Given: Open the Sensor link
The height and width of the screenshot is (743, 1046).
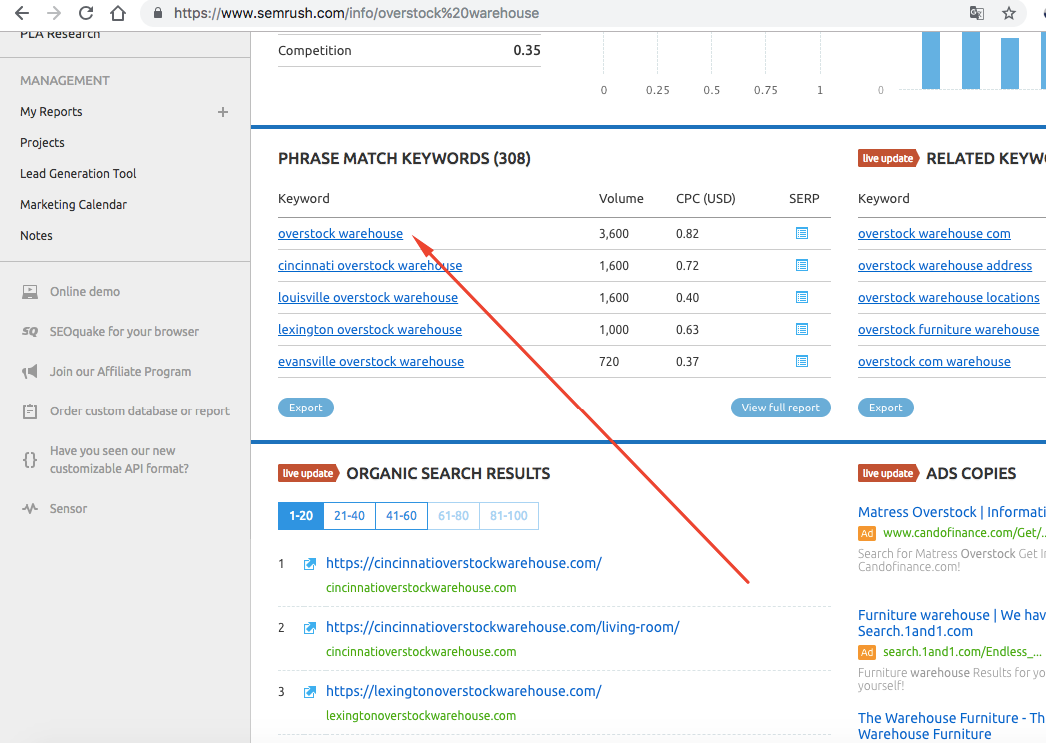Looking at the screenshot, I should tap(68, 508).
